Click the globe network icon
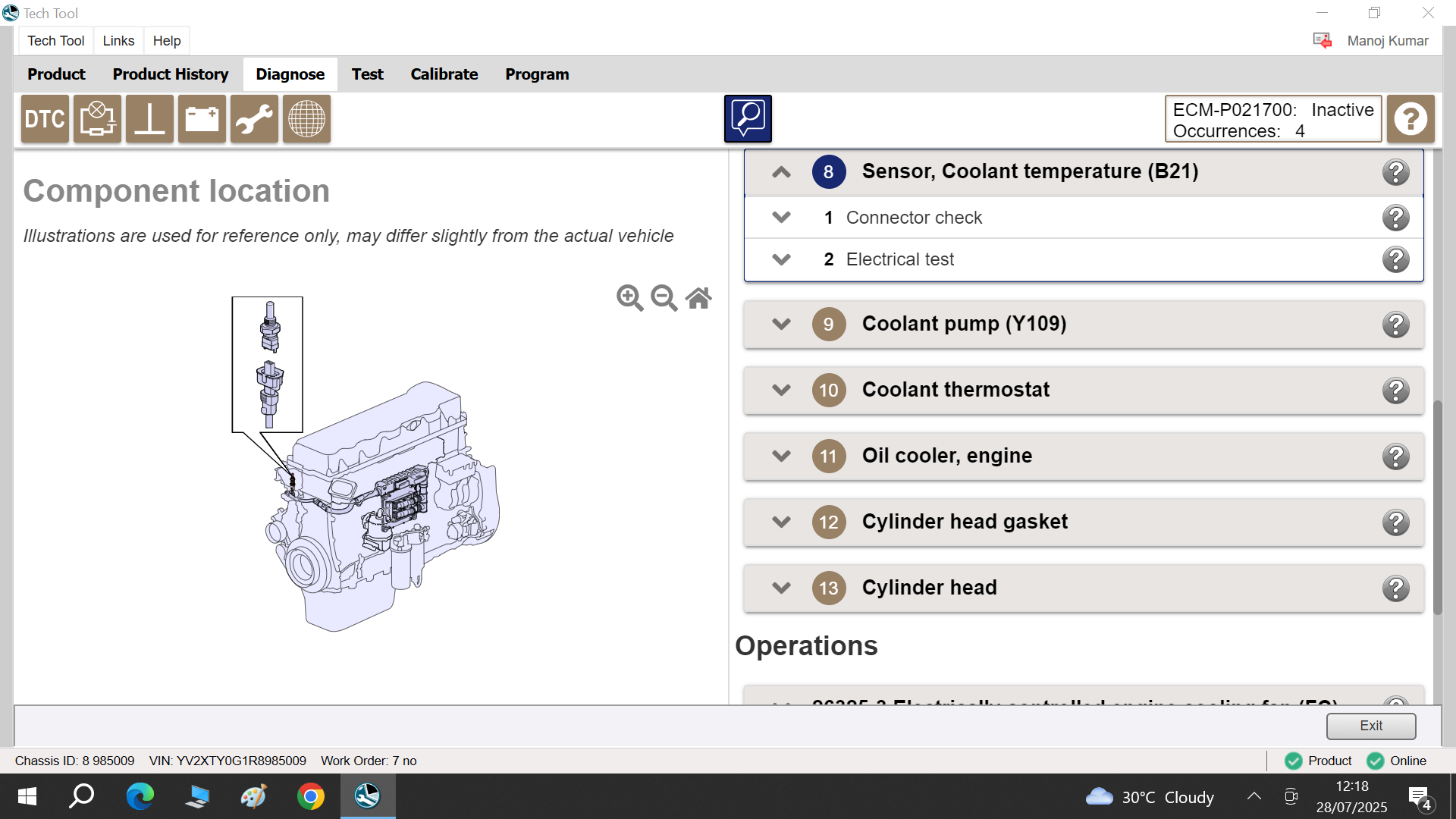 pyautogui.click(x=306, y=119)
